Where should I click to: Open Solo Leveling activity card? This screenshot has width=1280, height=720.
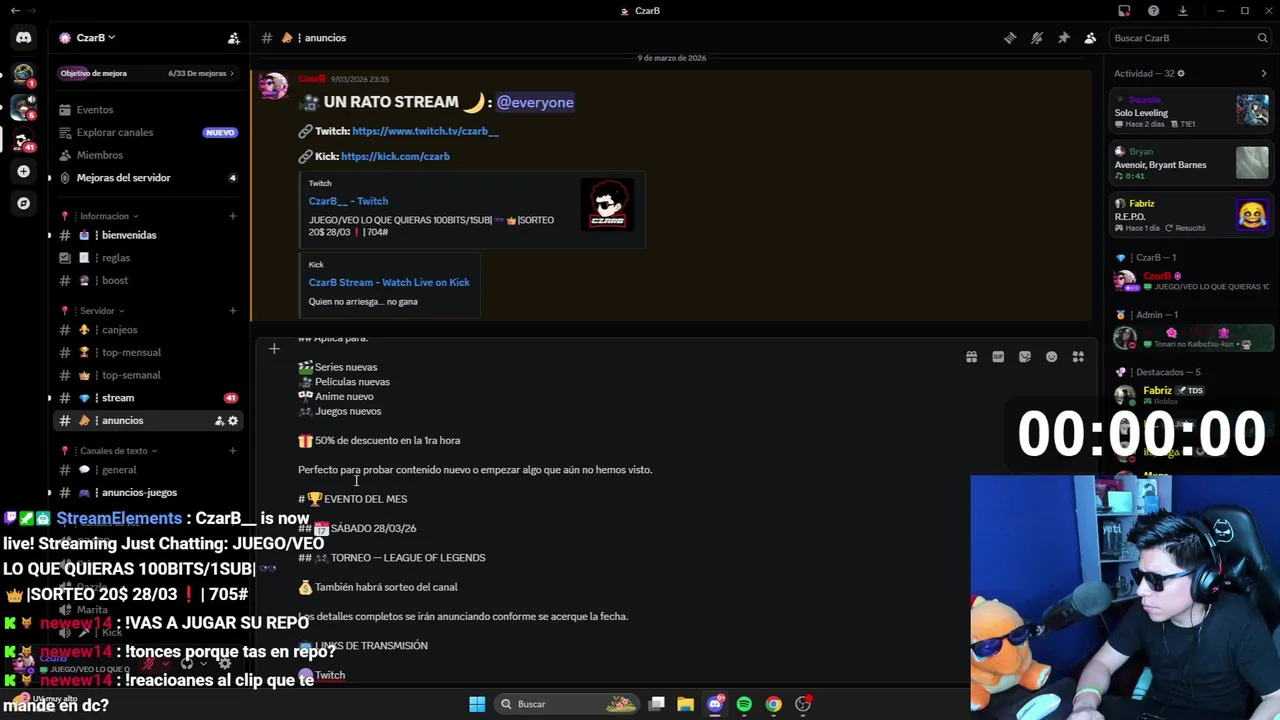[1192, 111]
